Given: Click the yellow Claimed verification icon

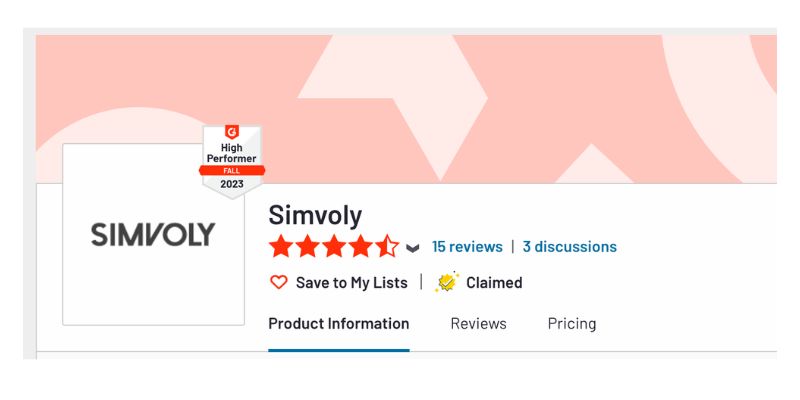Looking at the screenshot, I should 446,282.
